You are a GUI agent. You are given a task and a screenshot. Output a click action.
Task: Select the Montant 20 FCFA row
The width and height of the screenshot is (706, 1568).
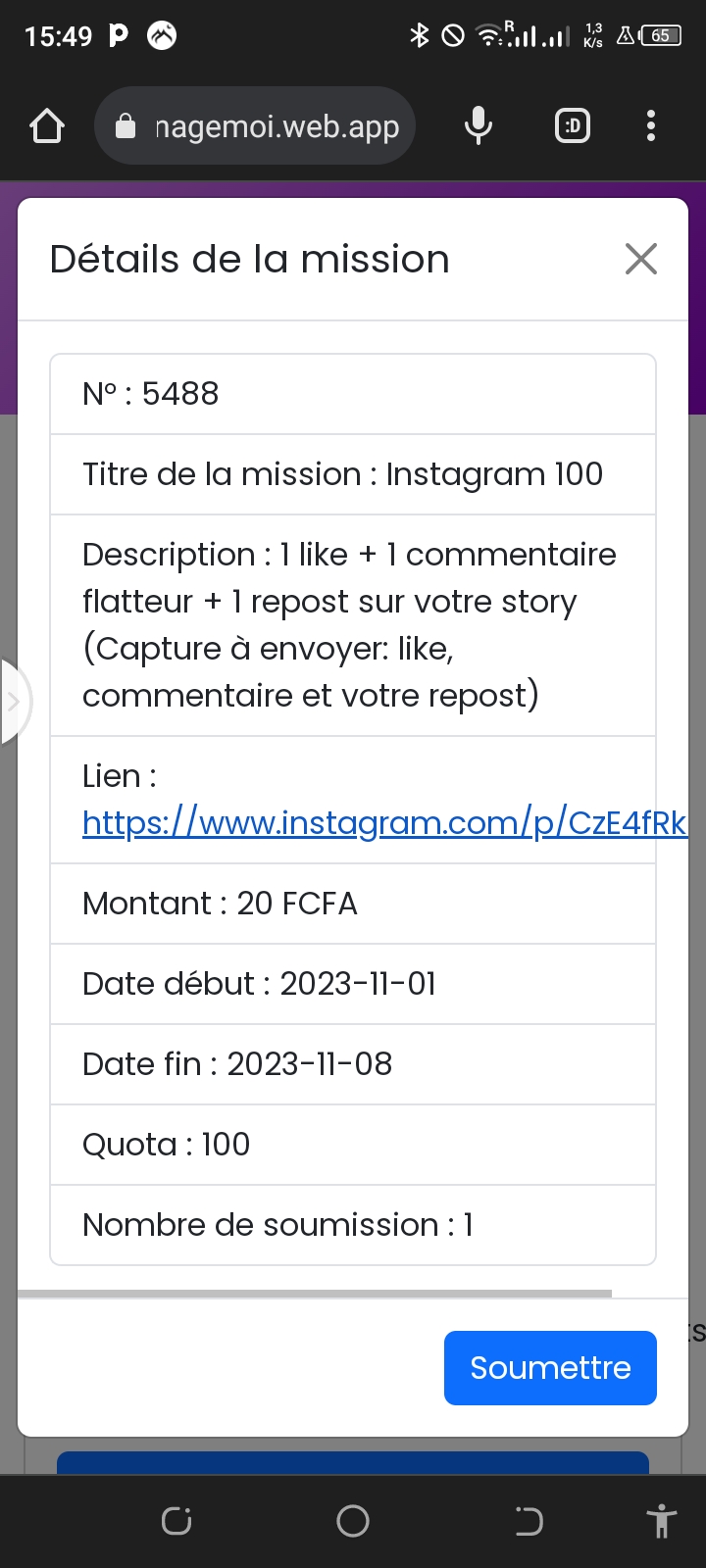[353, 904]
